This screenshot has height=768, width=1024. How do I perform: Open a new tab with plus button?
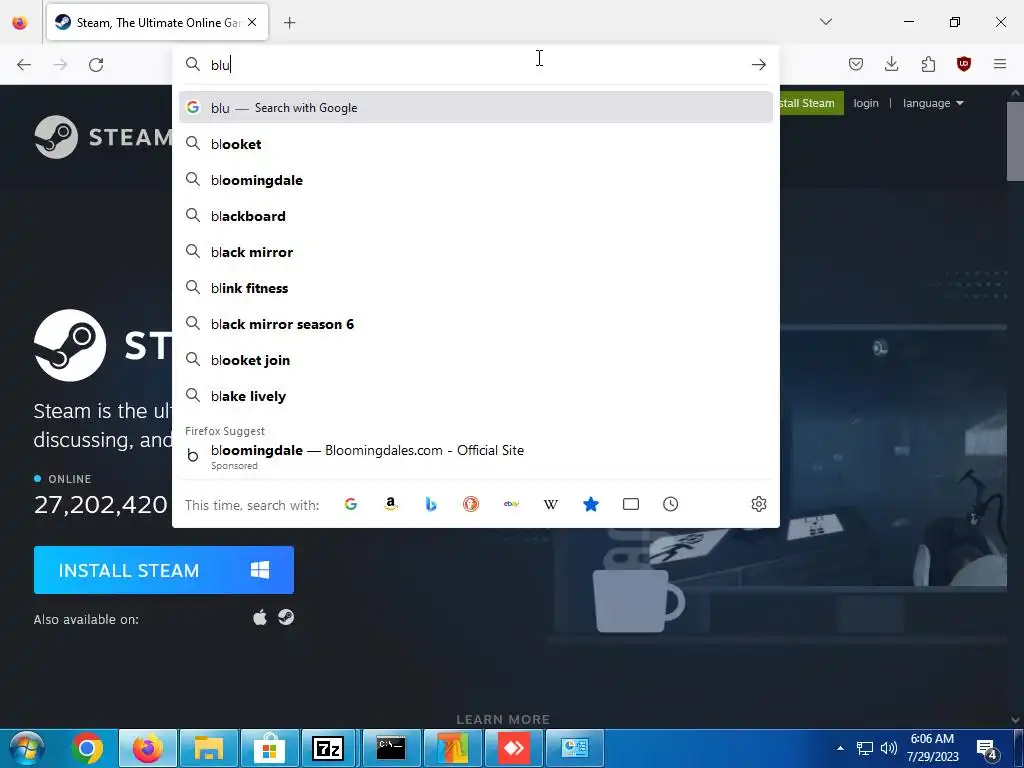coord(289,23)
